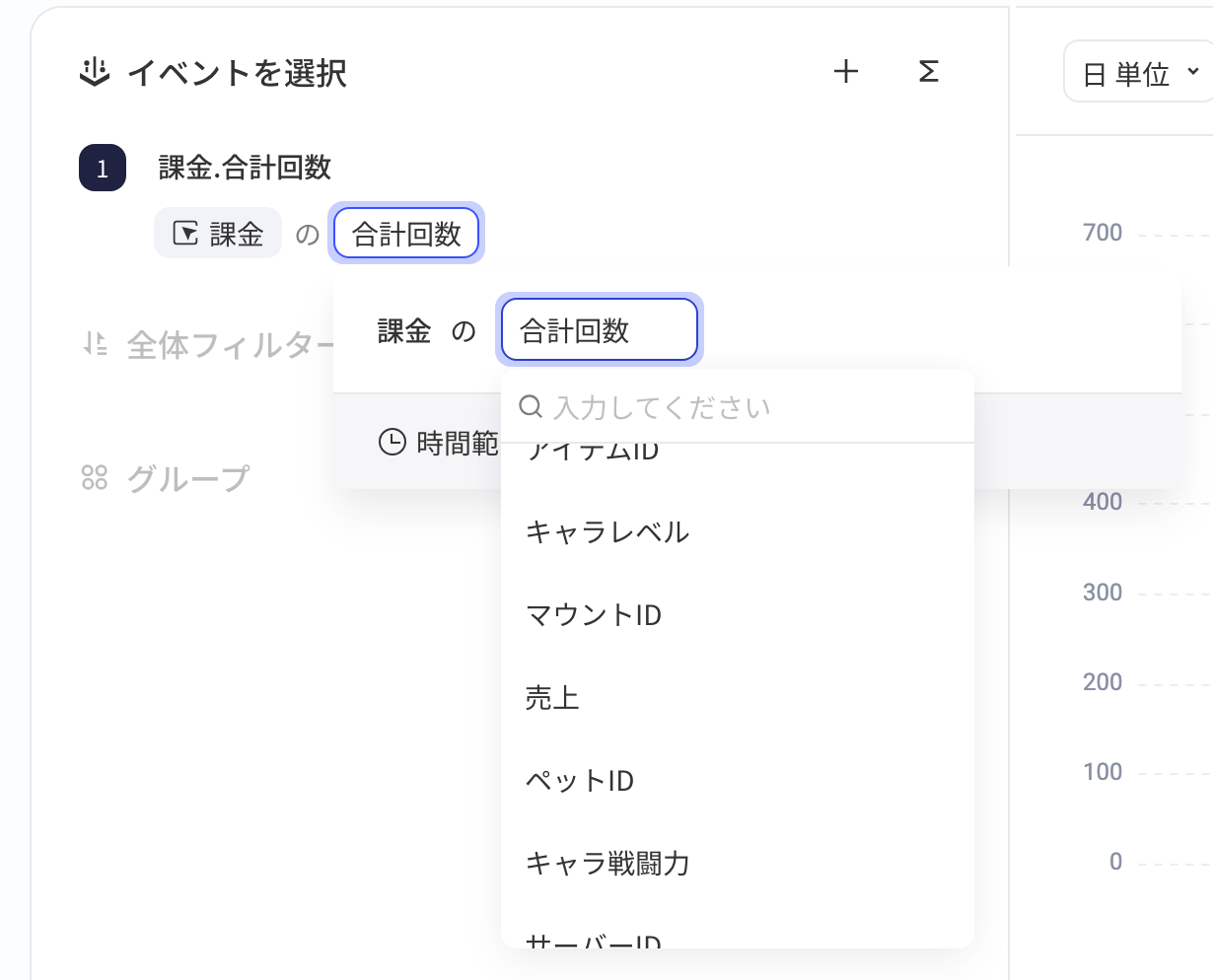The image size is (1213, 980).
Task: Select the 課金 event chip
Action: tap(218, 234)
